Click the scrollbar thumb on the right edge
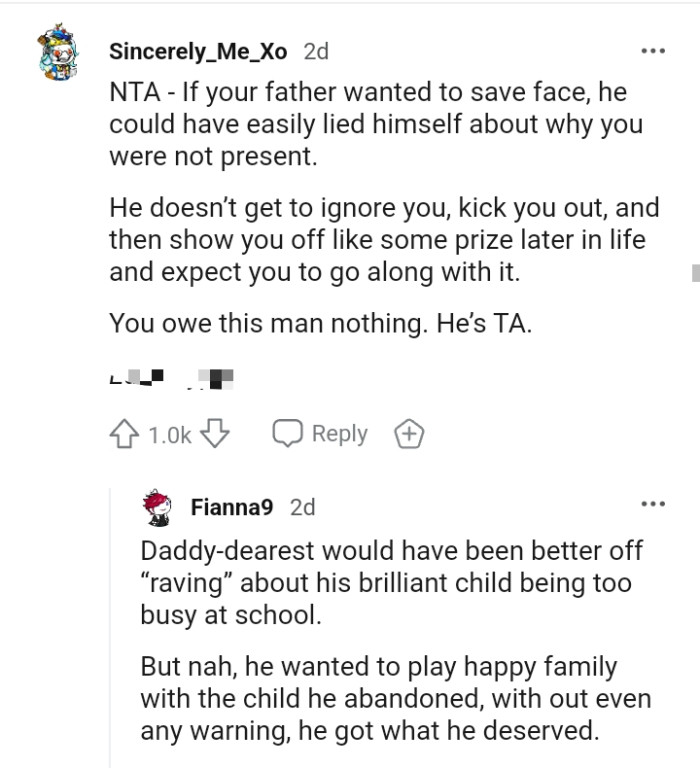This screenshot has height=768, width=700. tap(695, 271)
